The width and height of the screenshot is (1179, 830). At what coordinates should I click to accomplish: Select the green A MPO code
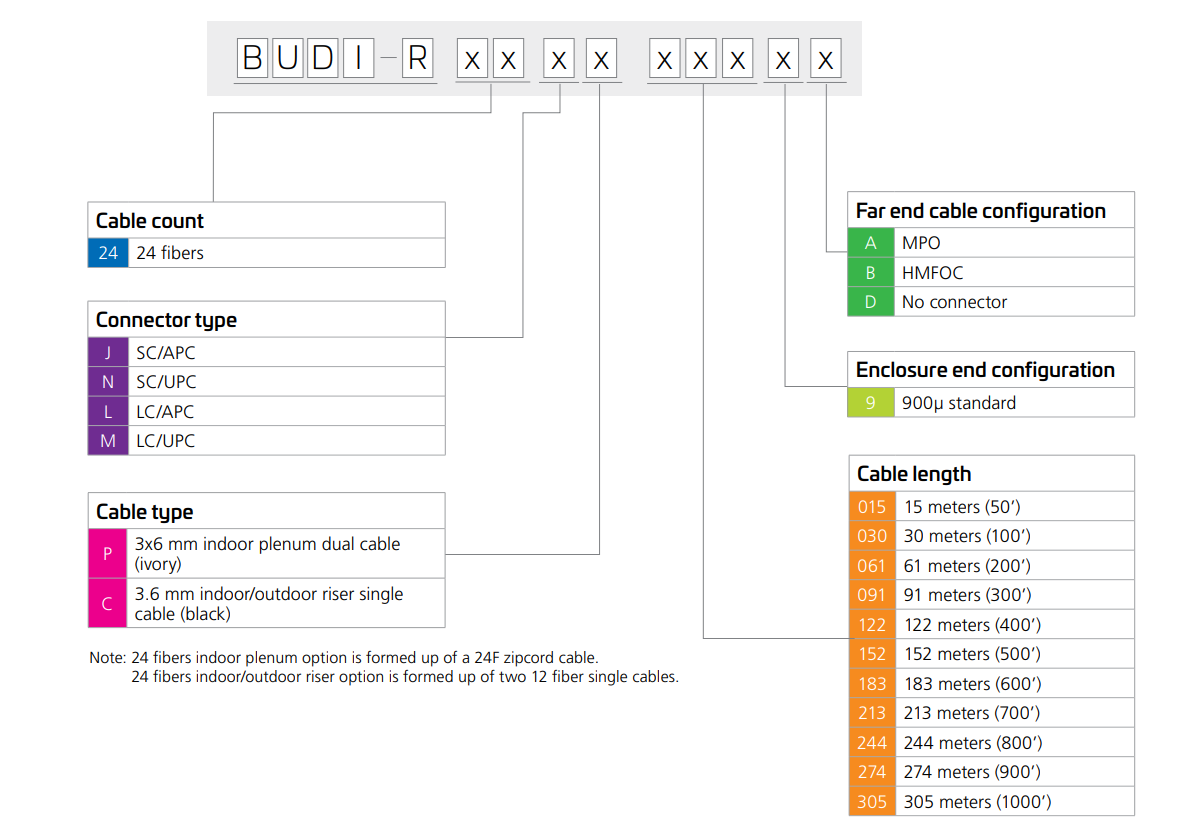click(x=871, y=243)
